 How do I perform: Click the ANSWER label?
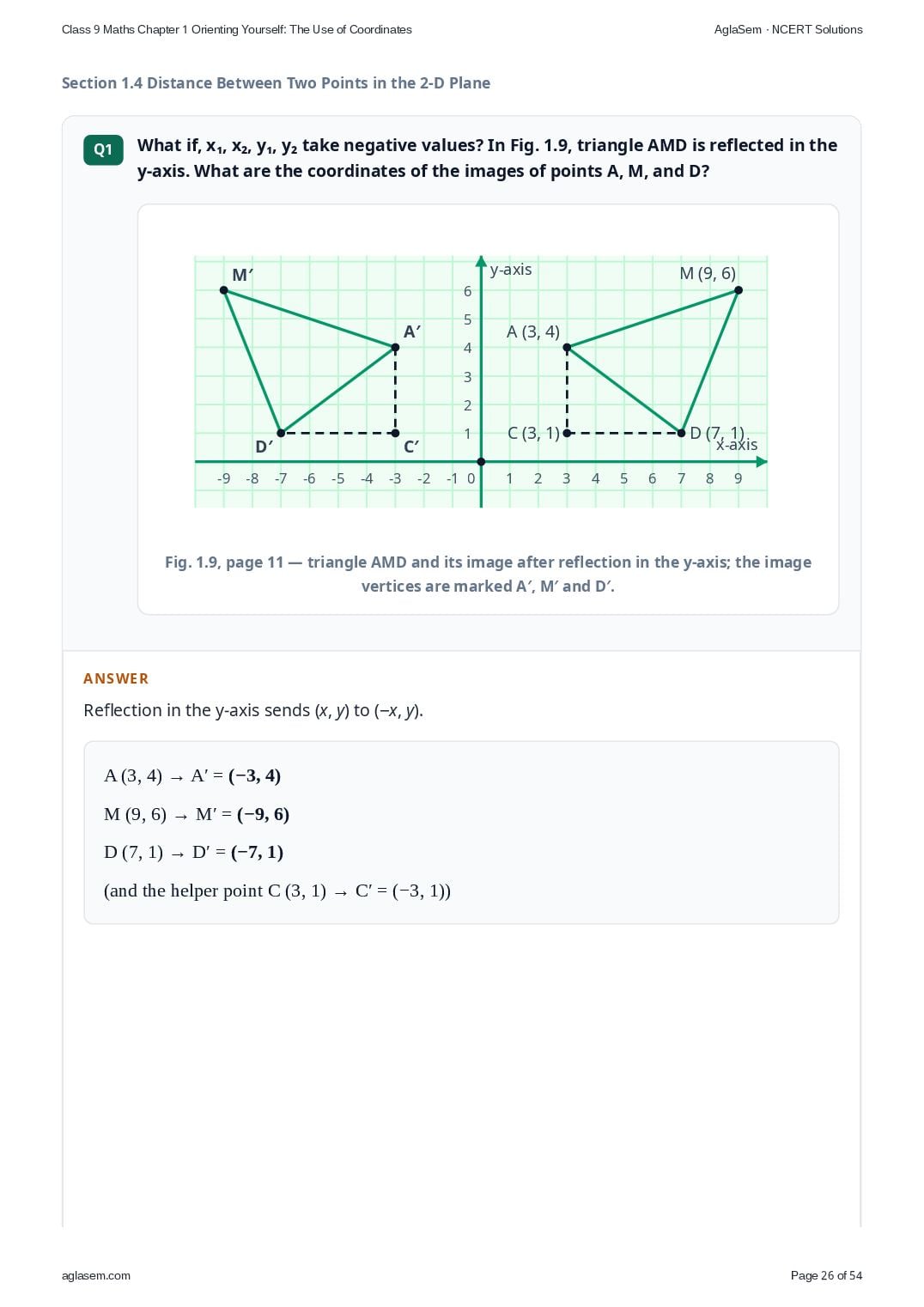click(116, 678)
